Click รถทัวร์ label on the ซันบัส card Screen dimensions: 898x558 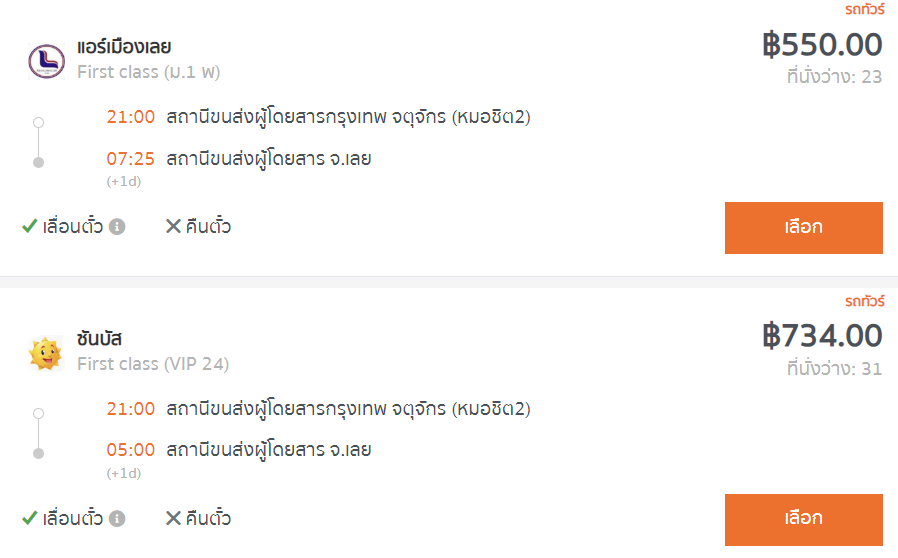tap(865, 301)
